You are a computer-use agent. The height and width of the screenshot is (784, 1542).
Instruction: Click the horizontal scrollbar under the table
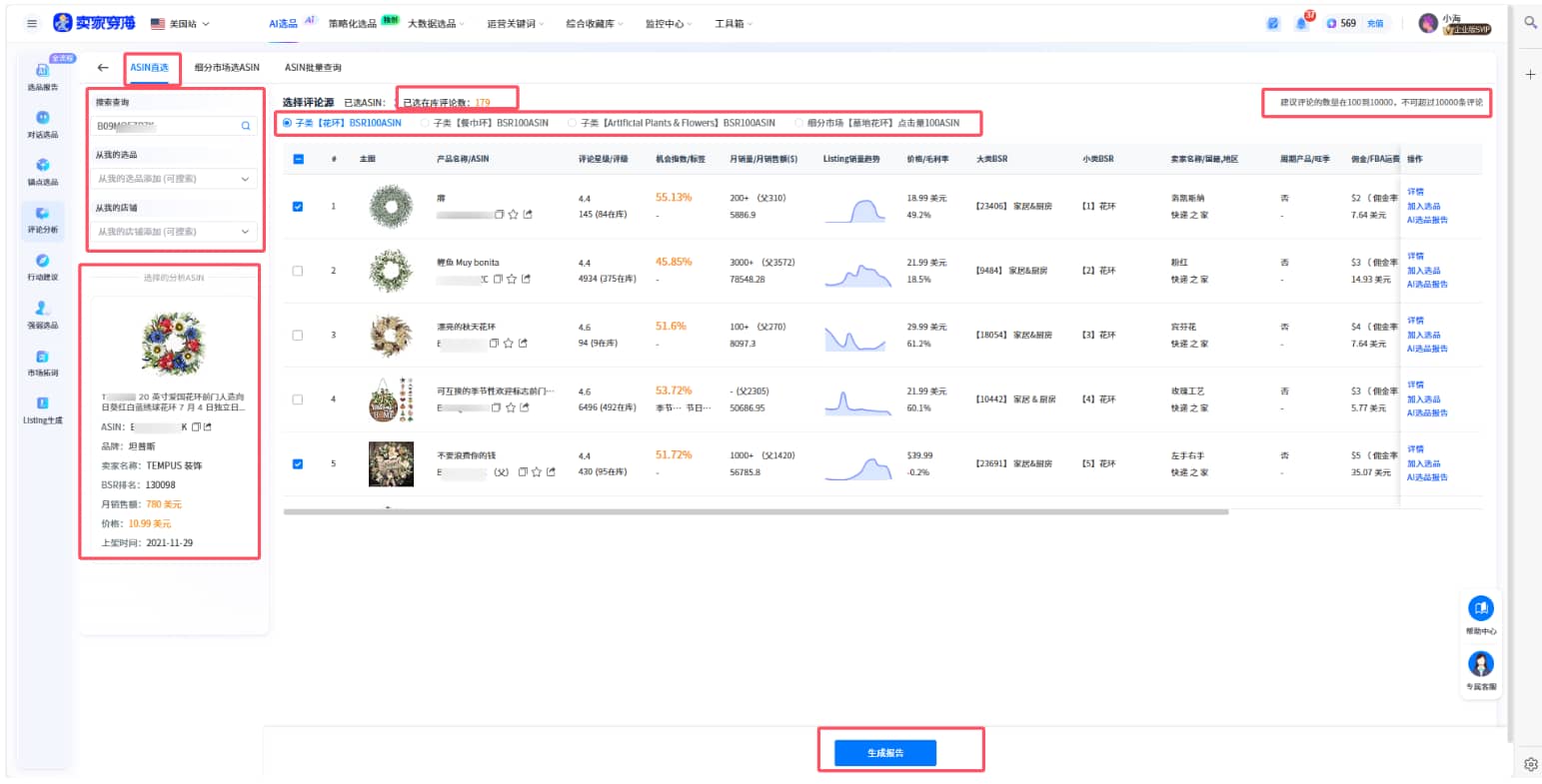(756, 511)
